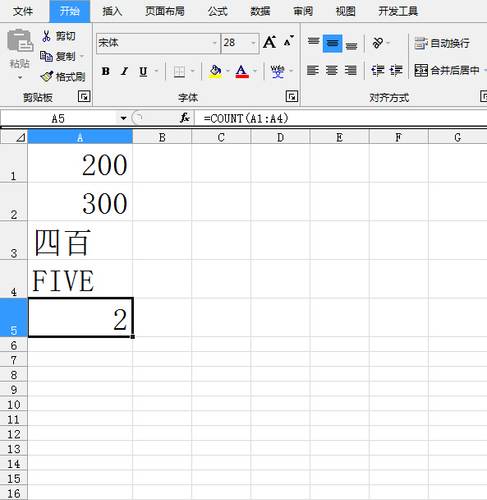Switch to the 页面布局 tab

tap(165, 11)
